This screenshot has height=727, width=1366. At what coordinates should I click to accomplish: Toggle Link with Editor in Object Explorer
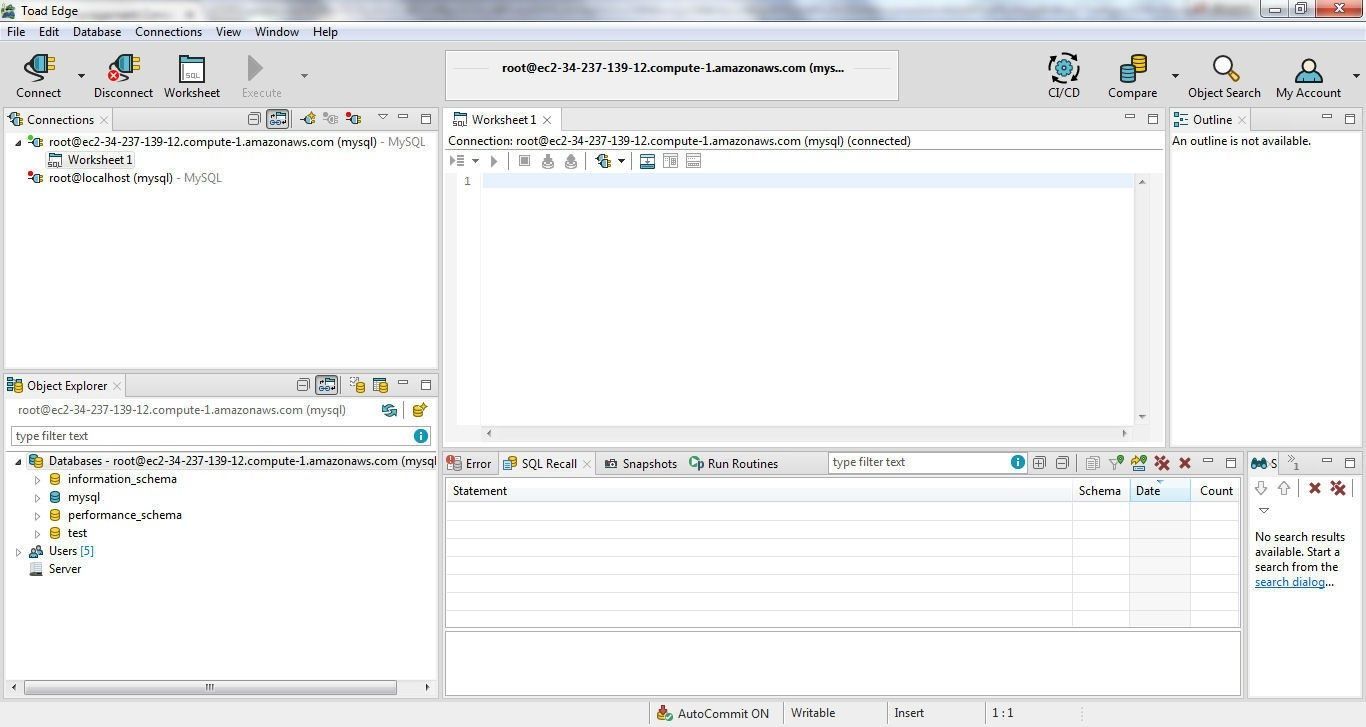(x=327, y=385)
